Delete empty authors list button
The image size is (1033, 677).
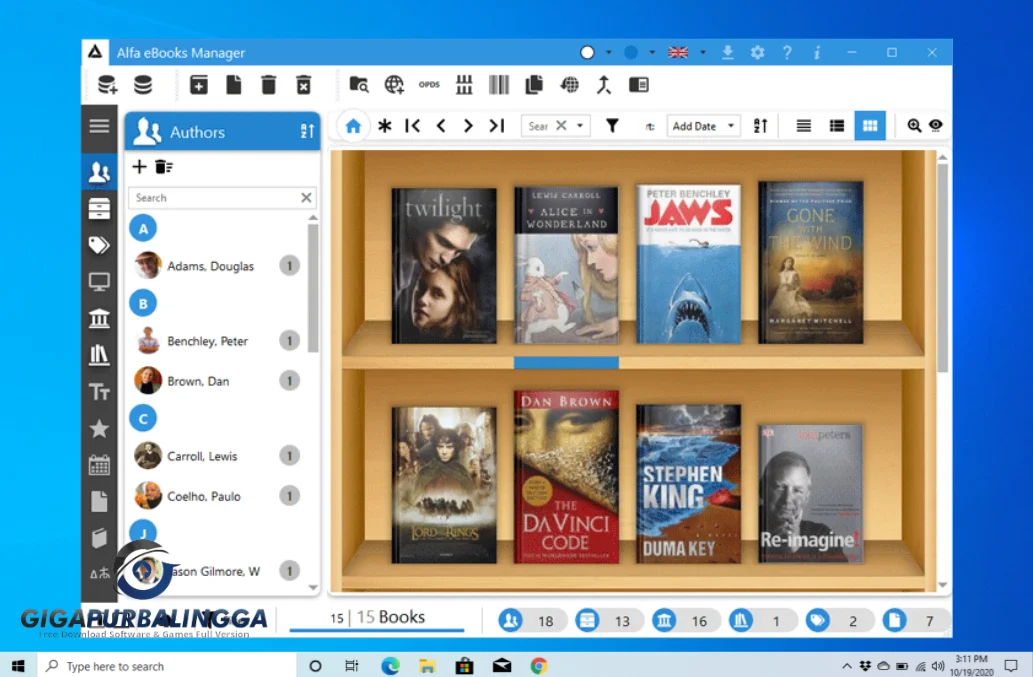163,167
